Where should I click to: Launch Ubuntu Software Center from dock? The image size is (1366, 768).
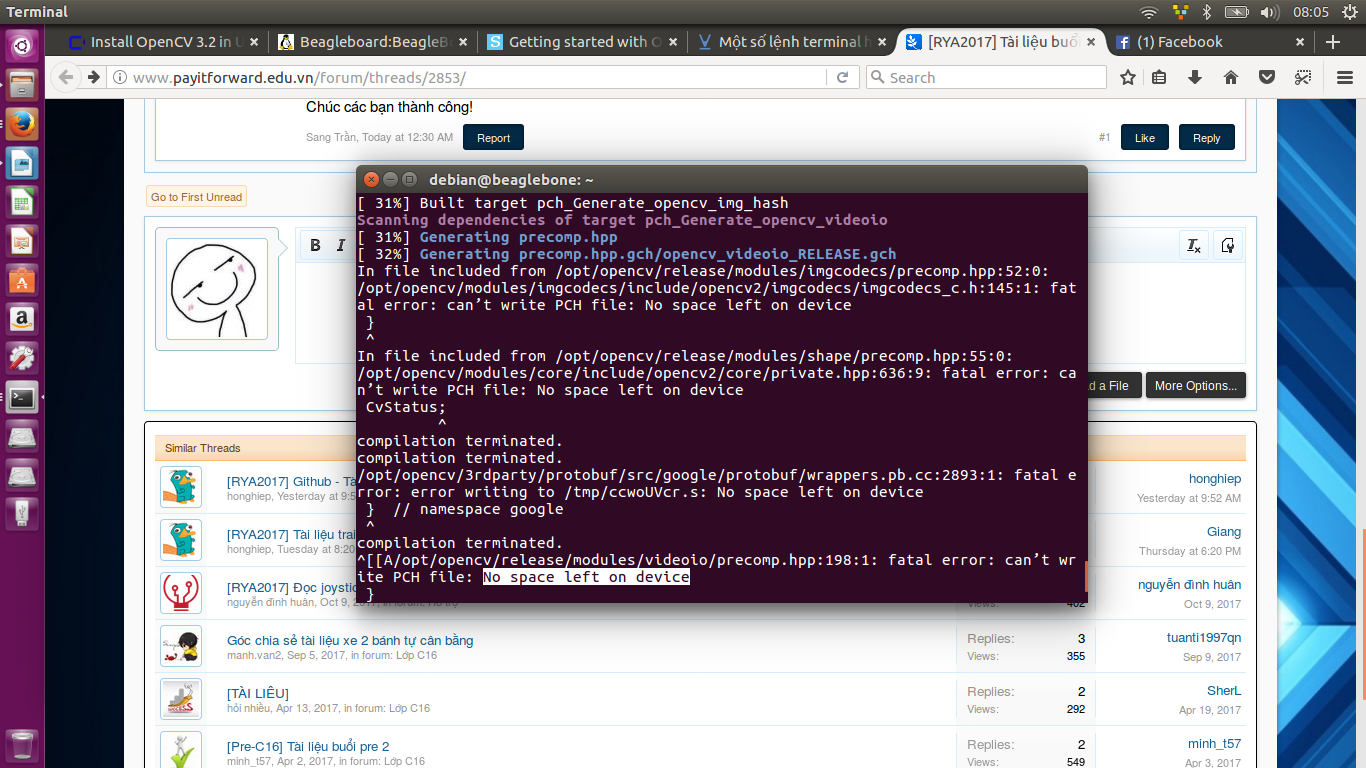(22, 281)
